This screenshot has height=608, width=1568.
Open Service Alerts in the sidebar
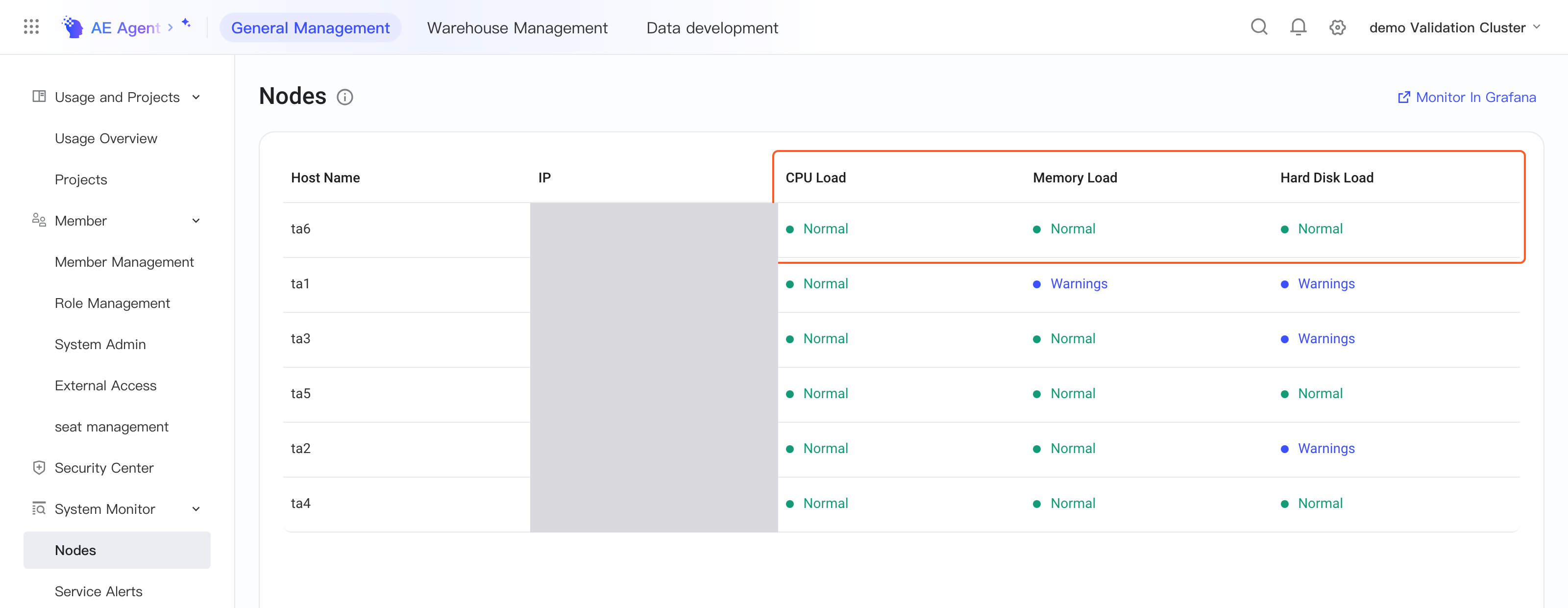pos(98,591)
